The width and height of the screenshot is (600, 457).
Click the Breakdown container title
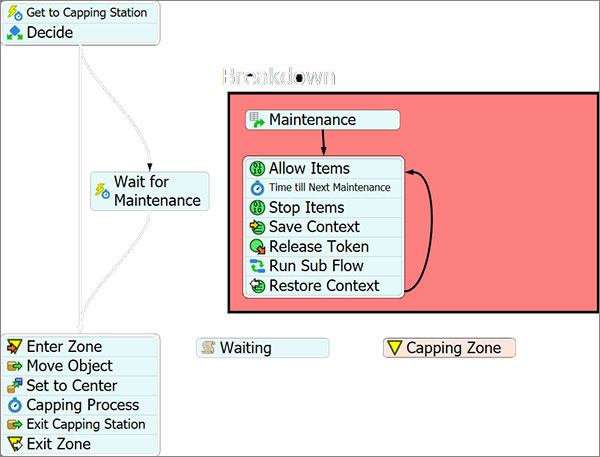279,77
